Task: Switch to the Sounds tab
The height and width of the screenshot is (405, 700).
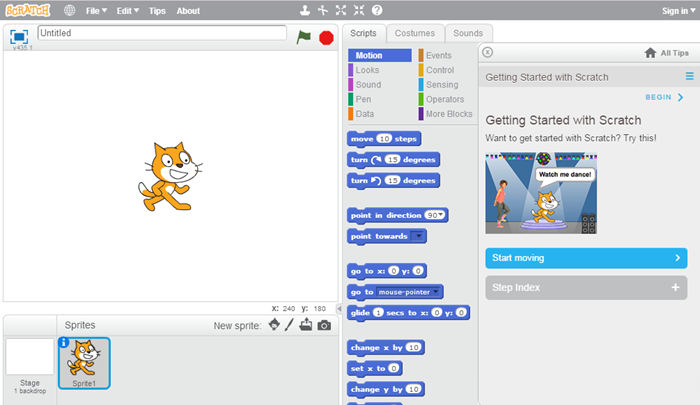Action: pos(468,33)
